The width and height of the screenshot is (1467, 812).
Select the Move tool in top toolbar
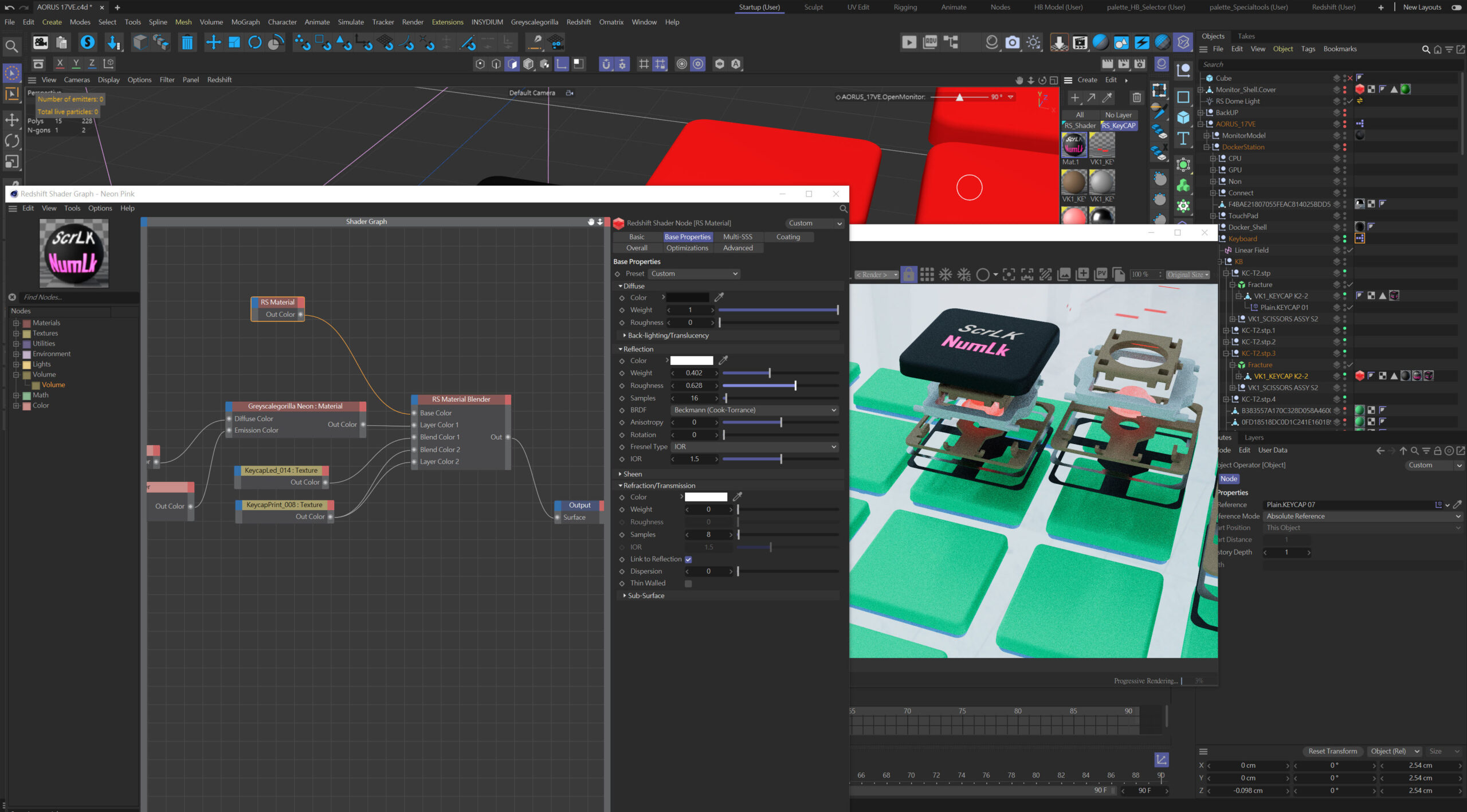pyautogui.click(x=213, y=42)
